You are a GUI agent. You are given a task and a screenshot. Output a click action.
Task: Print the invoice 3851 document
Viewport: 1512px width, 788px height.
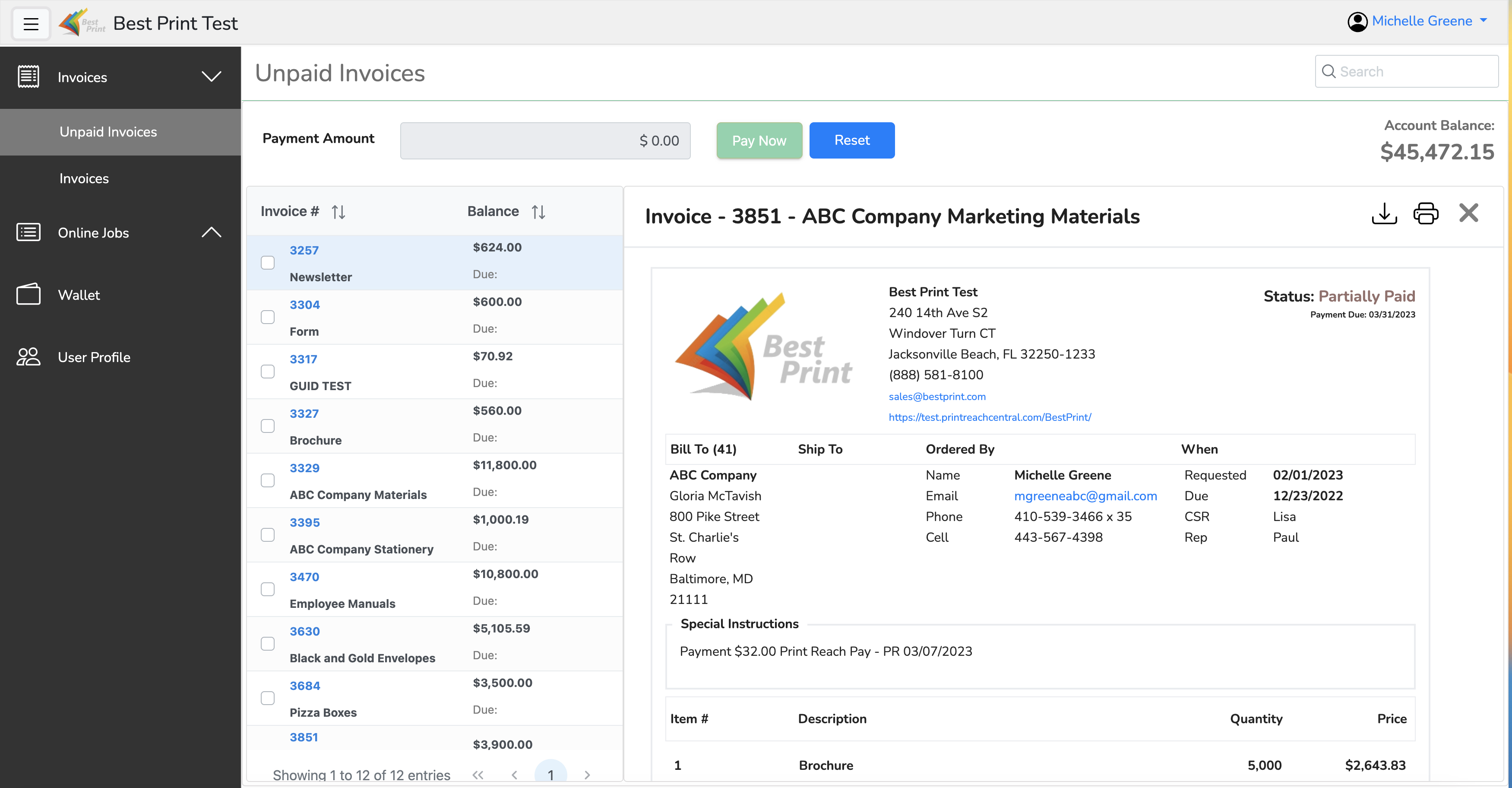(1427, 213)
